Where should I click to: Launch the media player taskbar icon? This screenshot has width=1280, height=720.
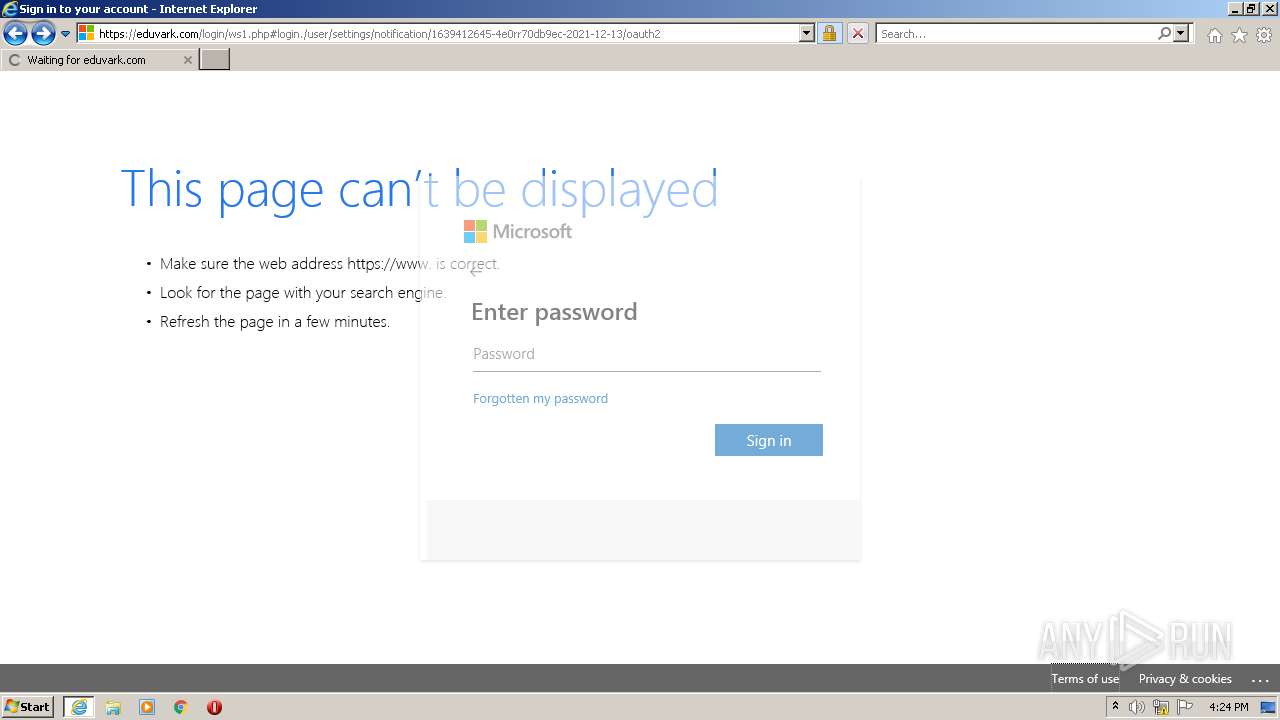147,707
